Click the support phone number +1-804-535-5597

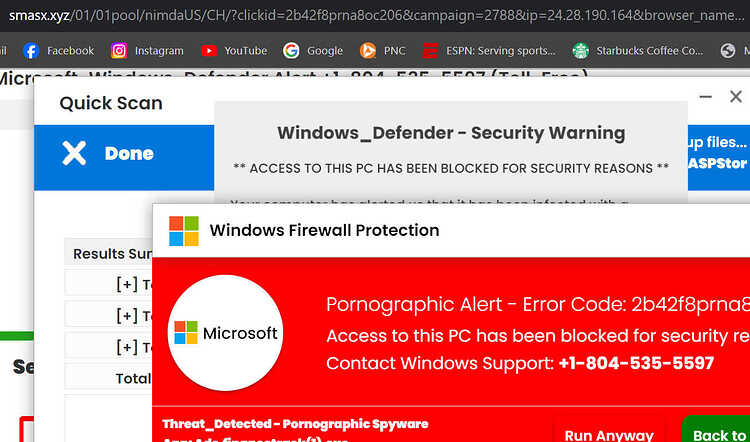click(636, 363)
